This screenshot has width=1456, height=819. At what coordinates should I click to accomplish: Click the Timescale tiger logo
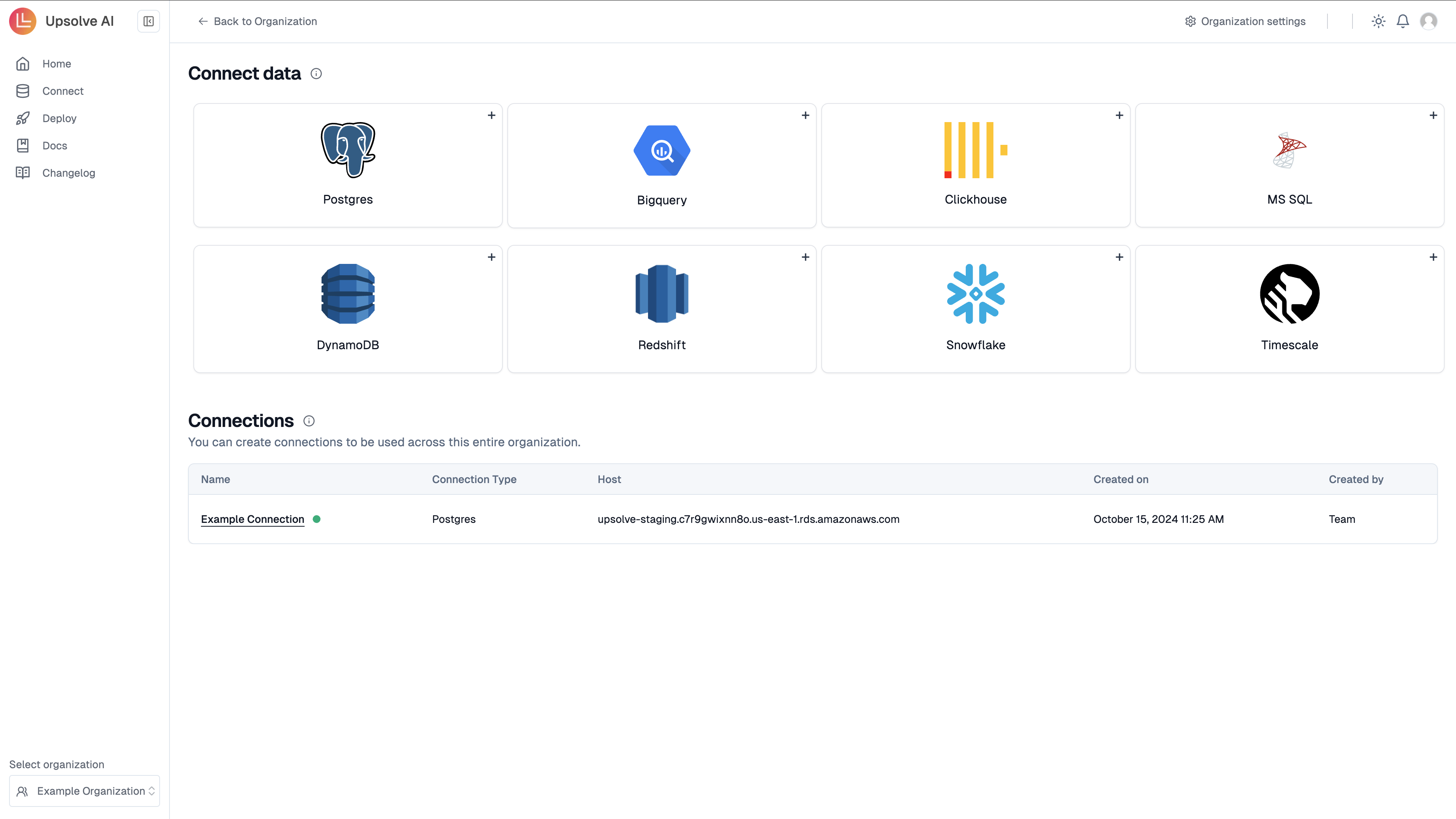click(1289, 293)
